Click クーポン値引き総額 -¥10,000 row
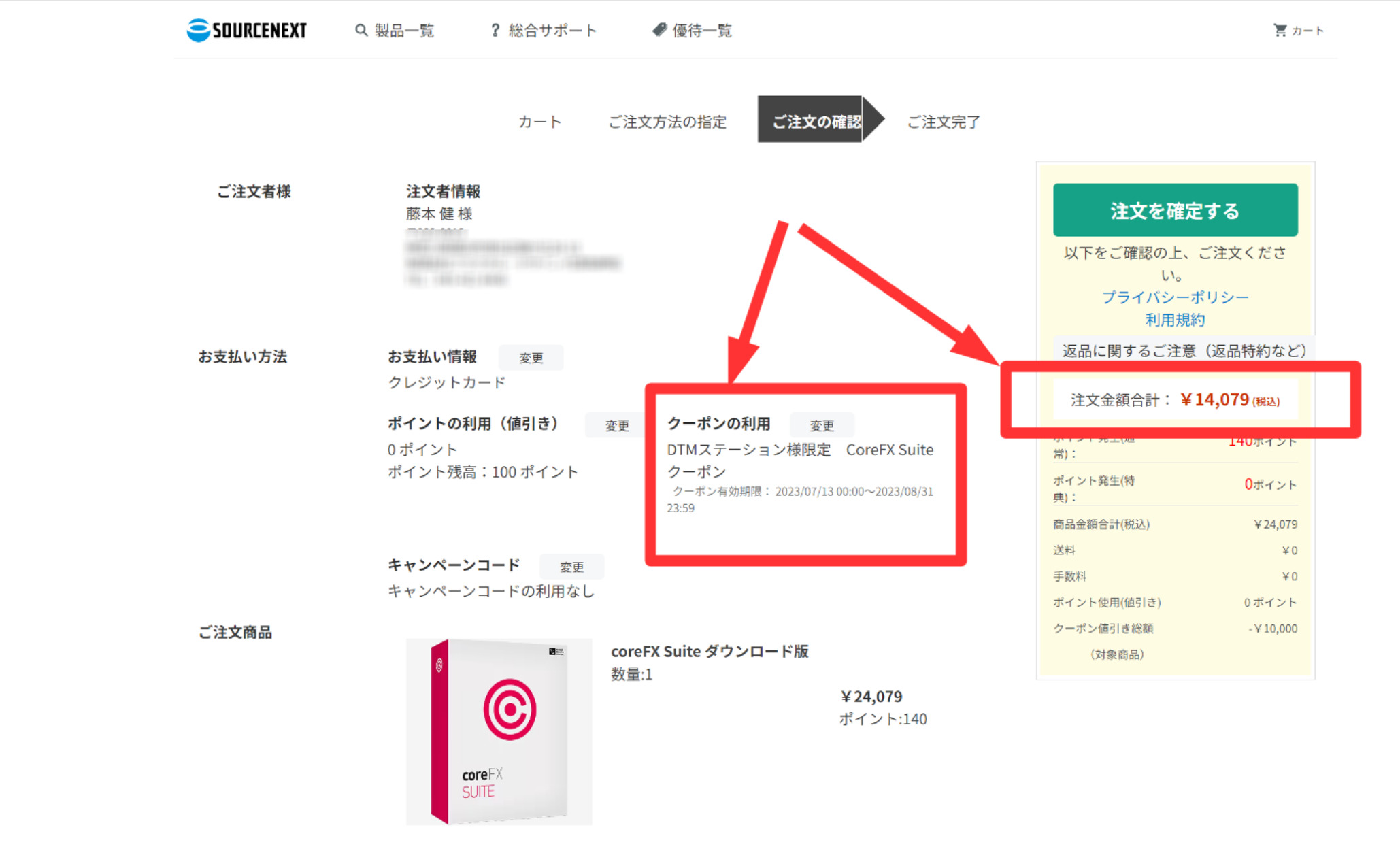 1175,629
